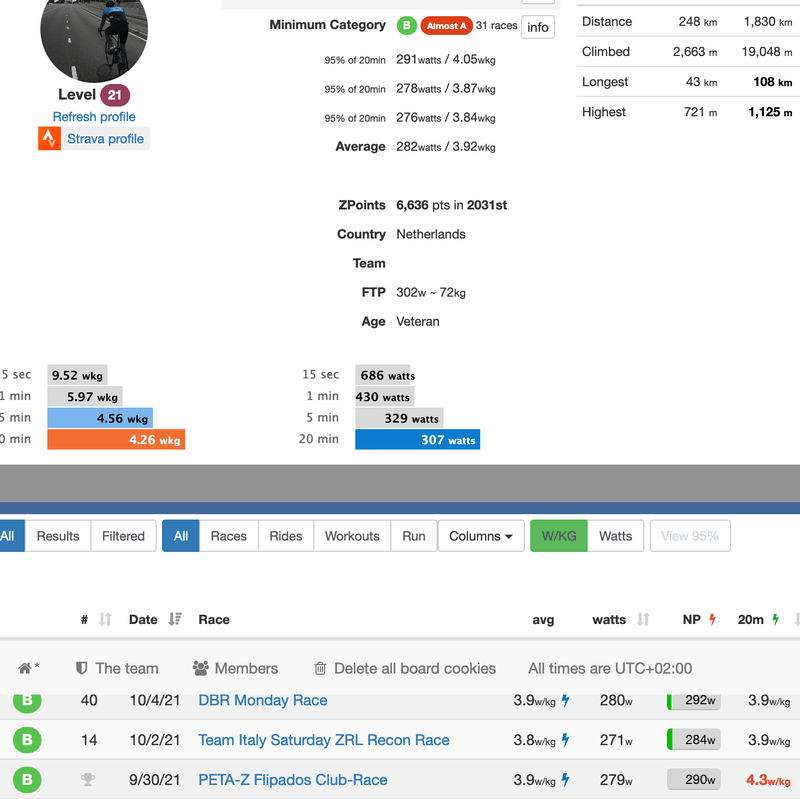Click the 290w NP cell
The height and width of the screenshot is (799, 800).
[x=694, y=780]
